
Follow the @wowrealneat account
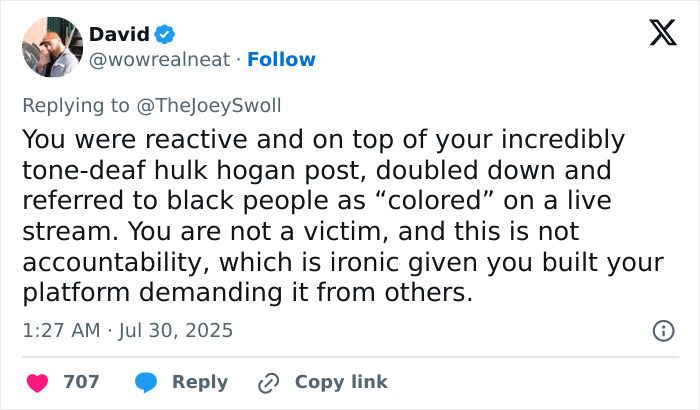click(x=281, y=60)
